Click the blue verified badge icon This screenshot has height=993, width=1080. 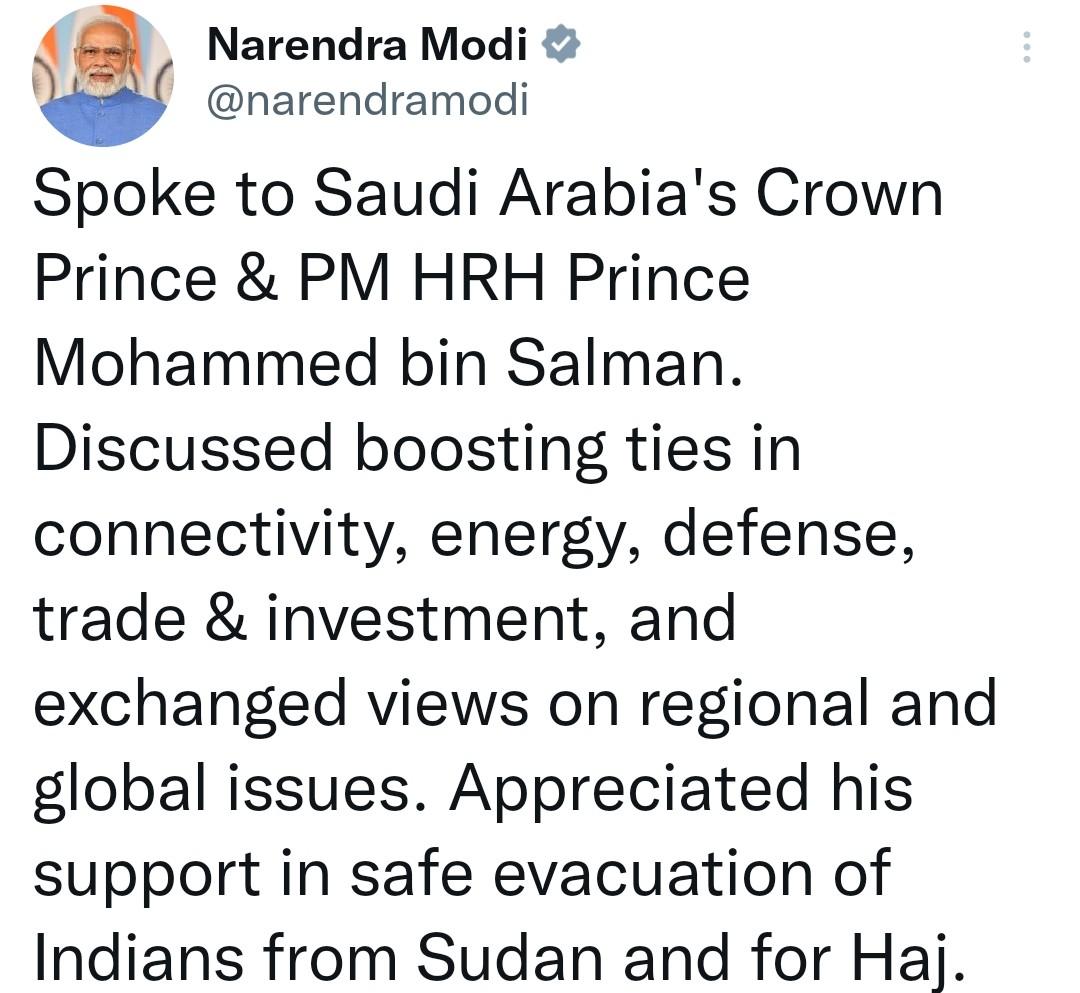[562, 45]
